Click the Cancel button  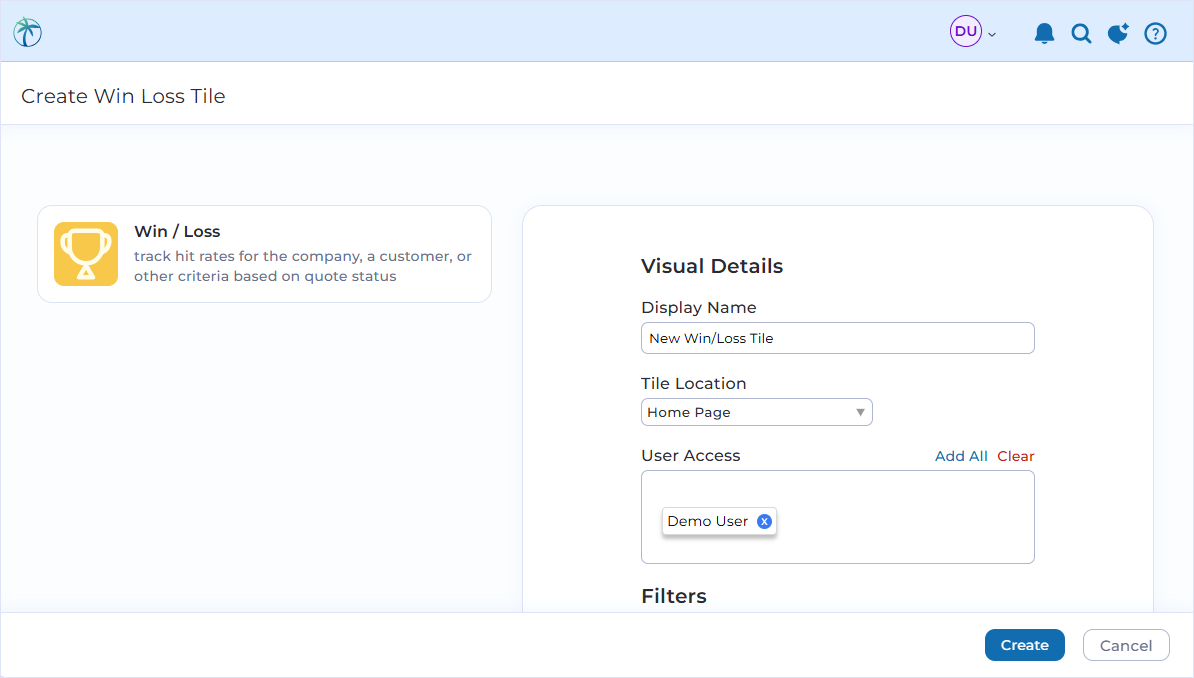click(x=1126, y=645)
